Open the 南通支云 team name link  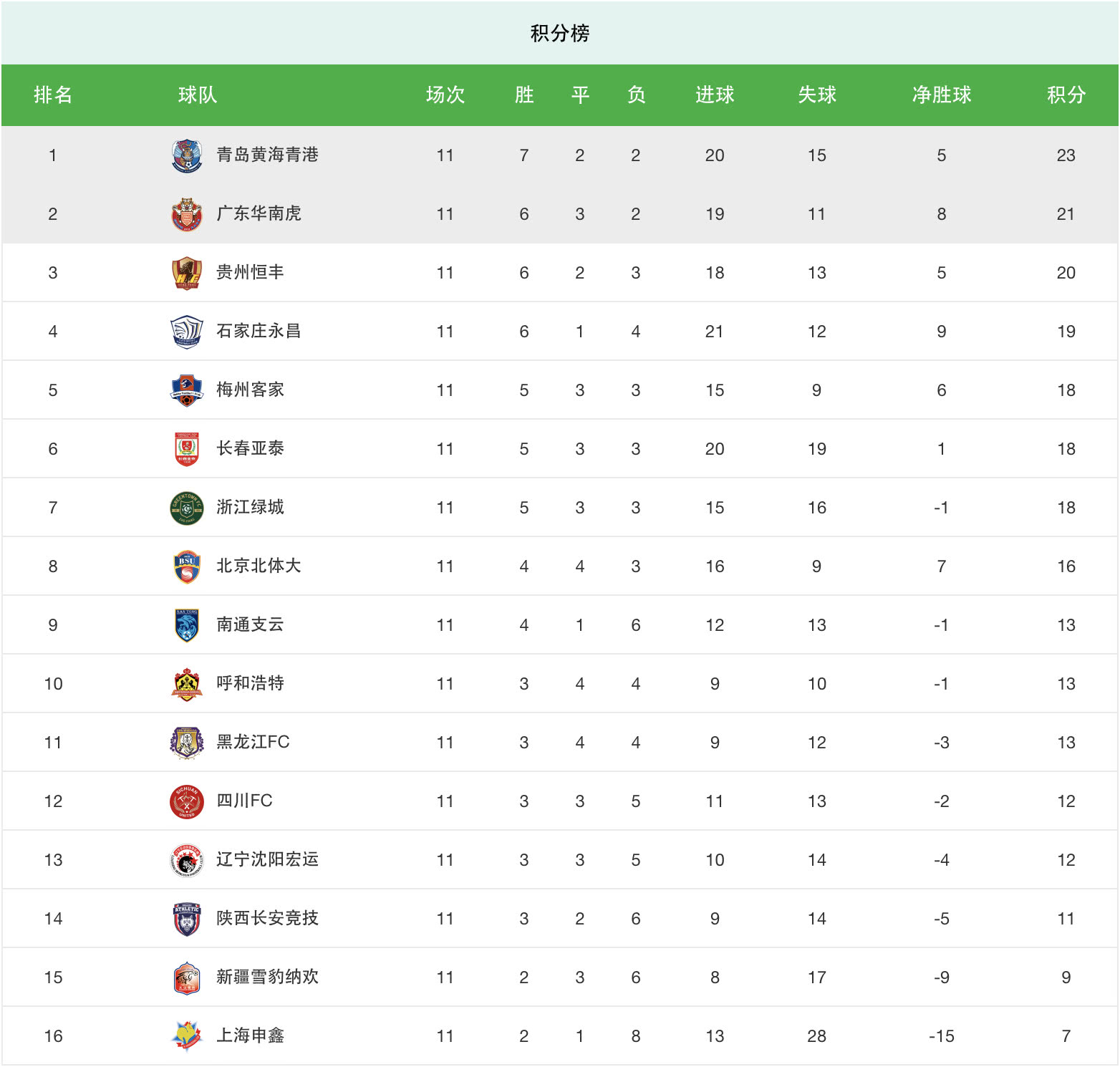click(251, 624)
